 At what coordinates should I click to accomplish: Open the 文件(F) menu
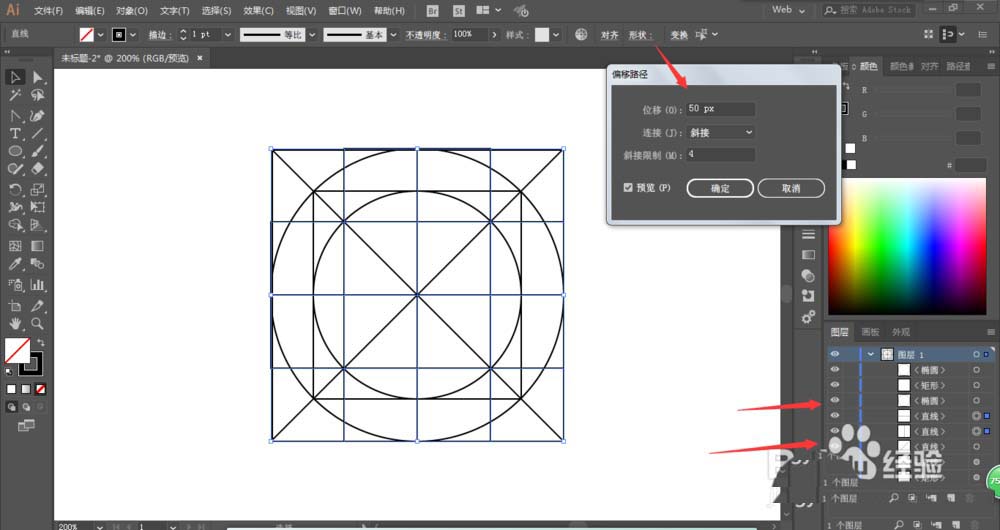click(x=48, y=11)
